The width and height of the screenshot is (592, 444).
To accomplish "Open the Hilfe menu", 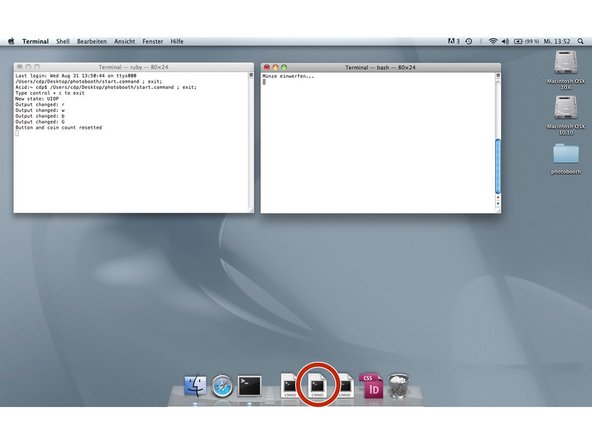I will pos(177,42).
